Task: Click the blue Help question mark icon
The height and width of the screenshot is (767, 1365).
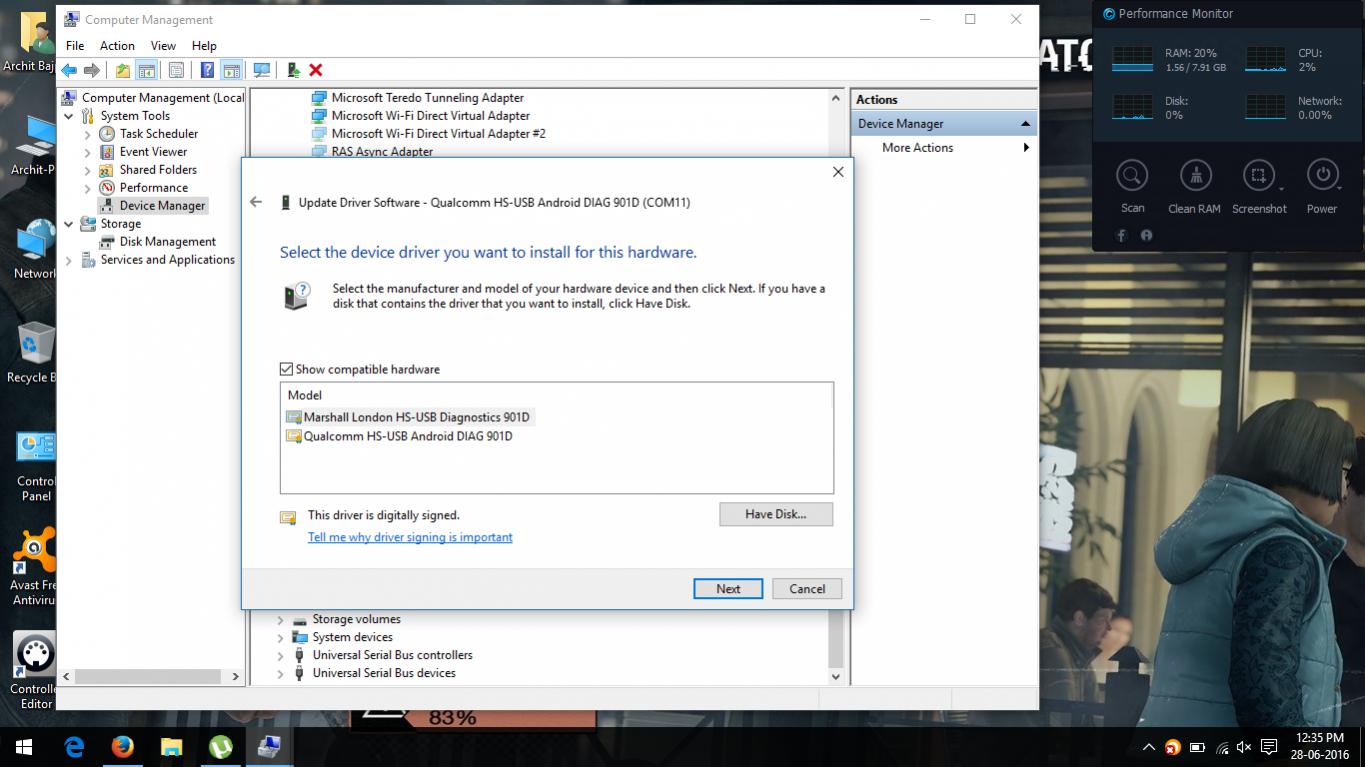Action: tap(207, 70)
